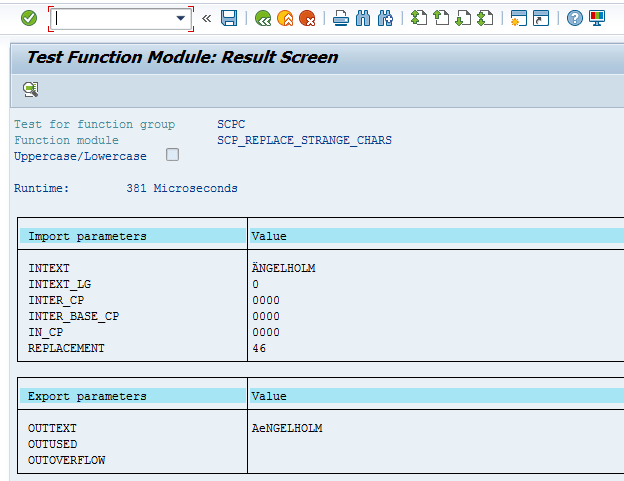Click the orange Exit icon

coord(285,18)
